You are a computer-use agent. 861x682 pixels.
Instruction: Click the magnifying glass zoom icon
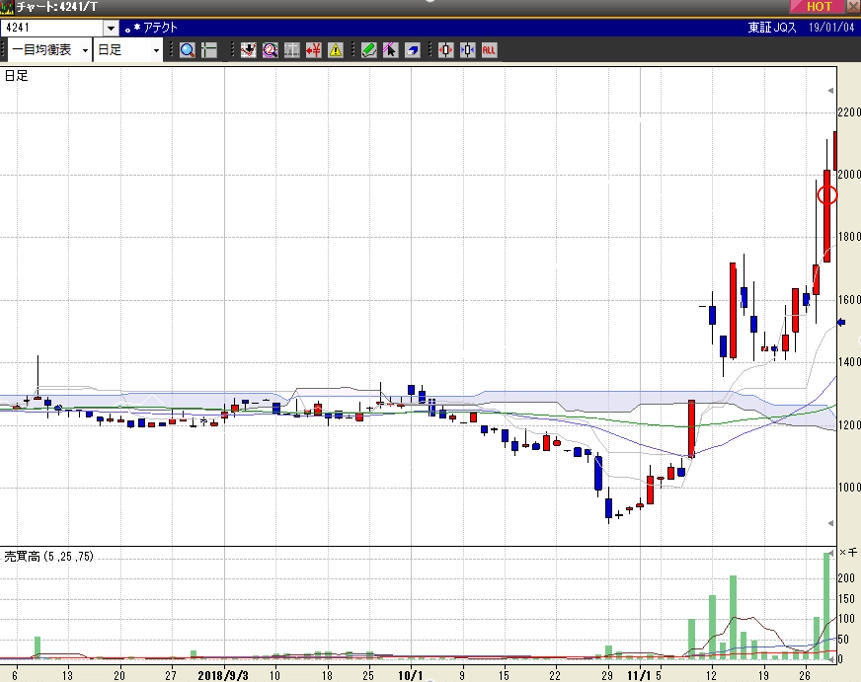point(187,50)
